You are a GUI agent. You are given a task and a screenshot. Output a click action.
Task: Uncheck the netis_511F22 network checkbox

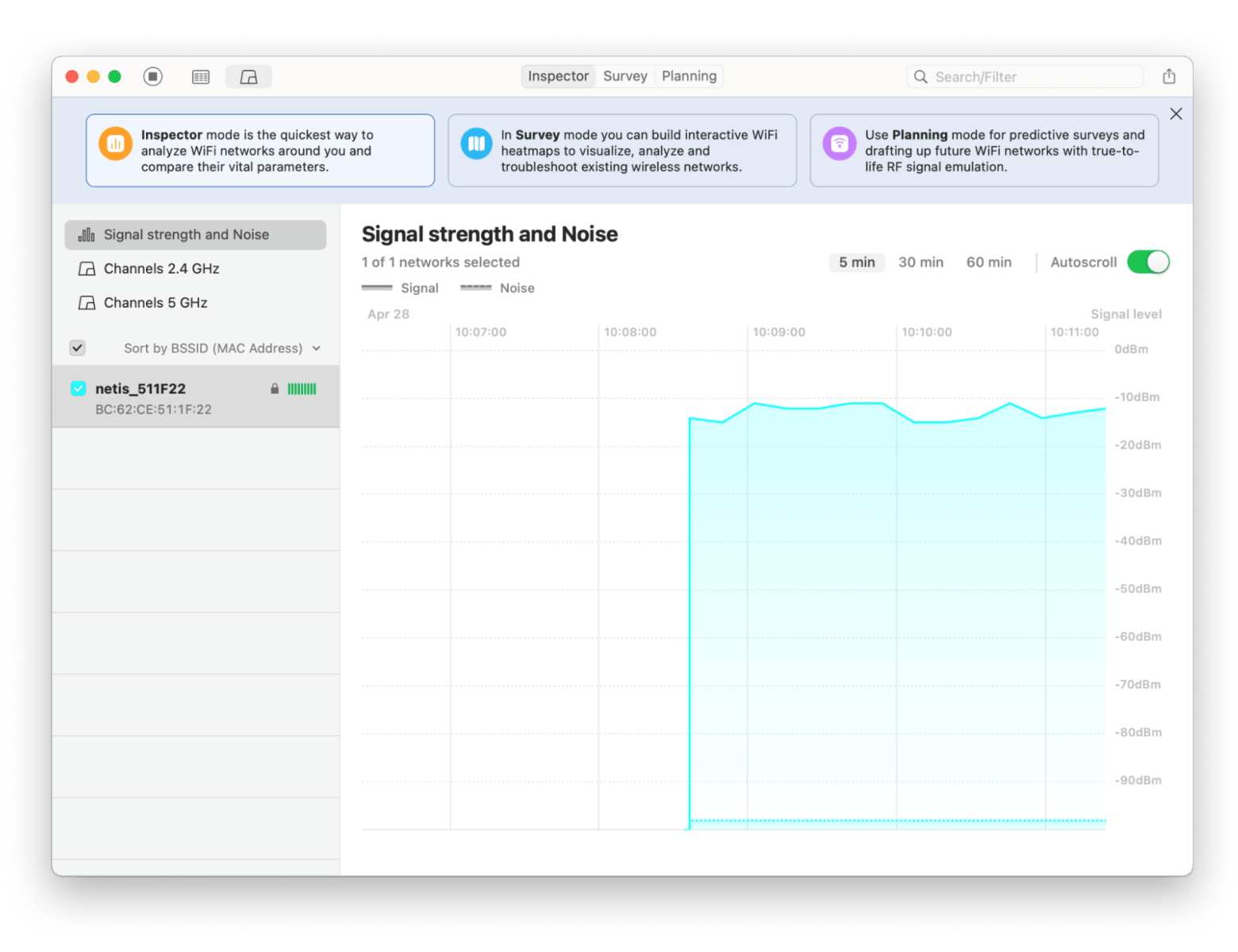tap(79, 388)
